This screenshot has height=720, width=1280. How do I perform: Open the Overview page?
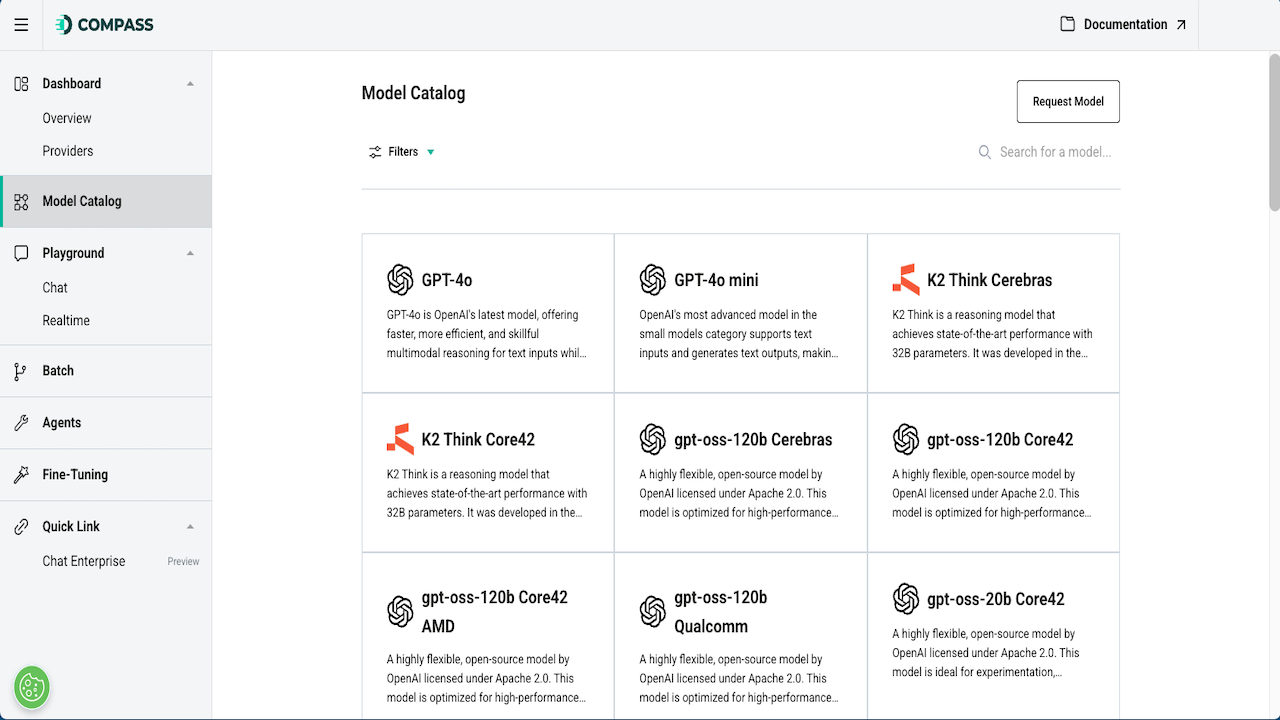(x=67, y=118)
